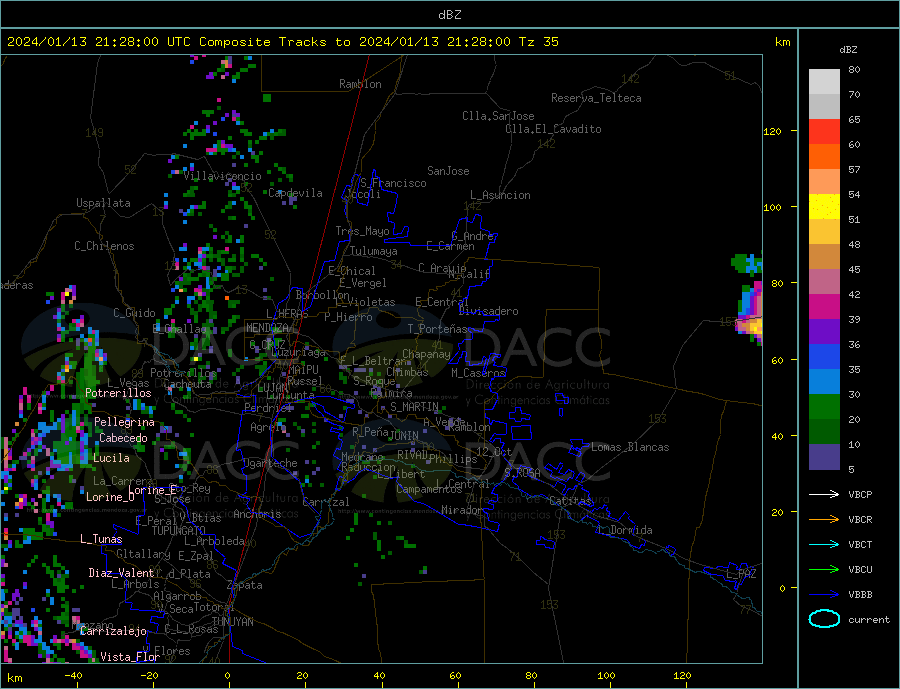Click the 'dBZ' title at the top center
This screenshot has width=900, height=689.
click(x=449, y=15)
